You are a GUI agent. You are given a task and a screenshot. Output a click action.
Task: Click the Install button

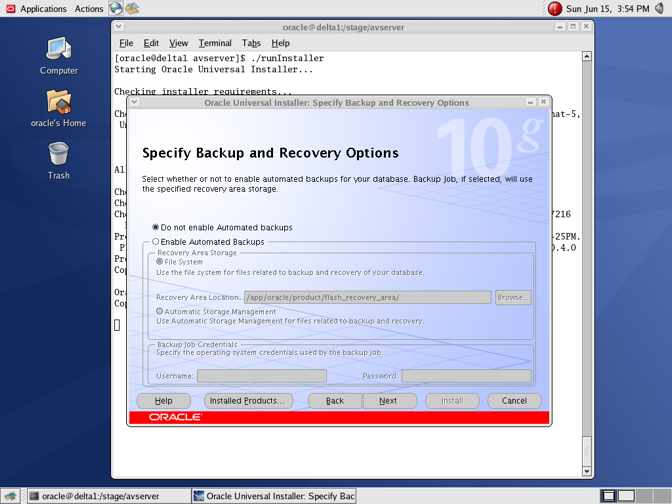[x=452, y=401]
